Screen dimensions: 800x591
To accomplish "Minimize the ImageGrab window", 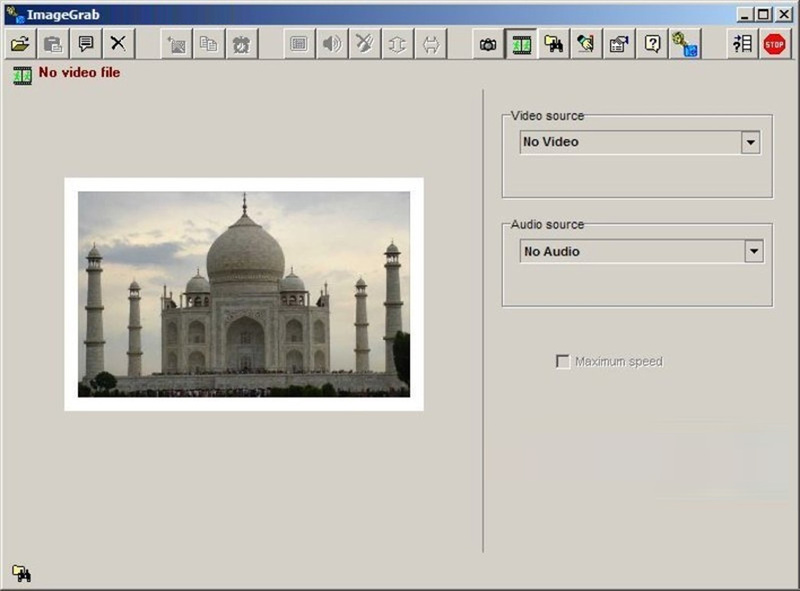I will coord(745,14).
